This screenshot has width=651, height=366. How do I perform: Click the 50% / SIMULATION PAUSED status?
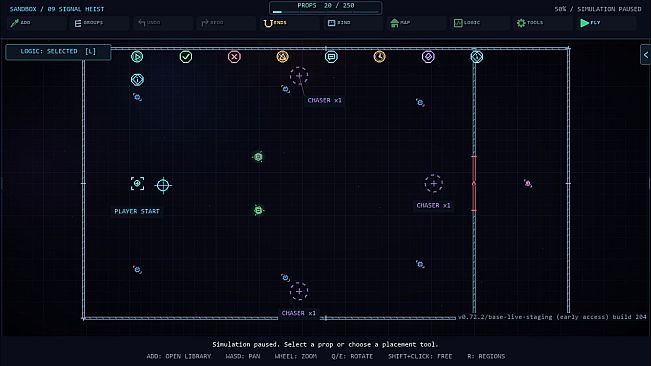(598, 9)
